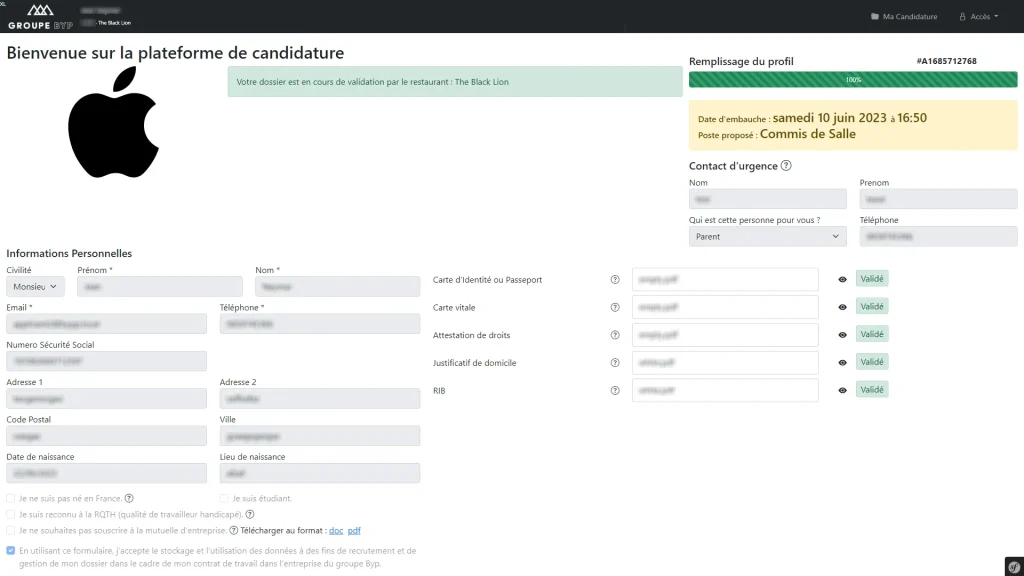The height and width of the screenshot is (576, 1024).
Task: Click the Carte d'Identité file name field
Action: 725,280
